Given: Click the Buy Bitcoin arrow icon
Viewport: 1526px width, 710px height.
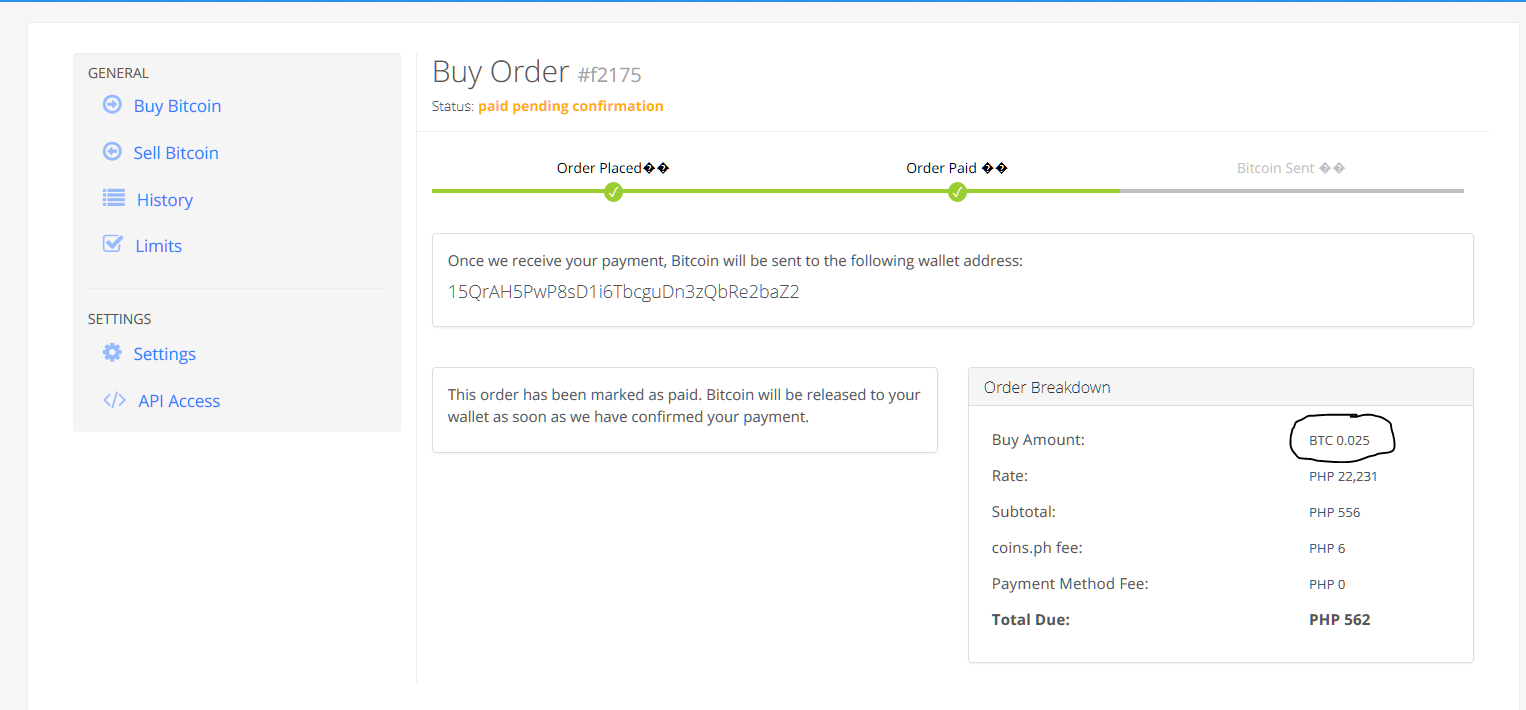Looking at the screenshot, I should click(x=113, y=105).
